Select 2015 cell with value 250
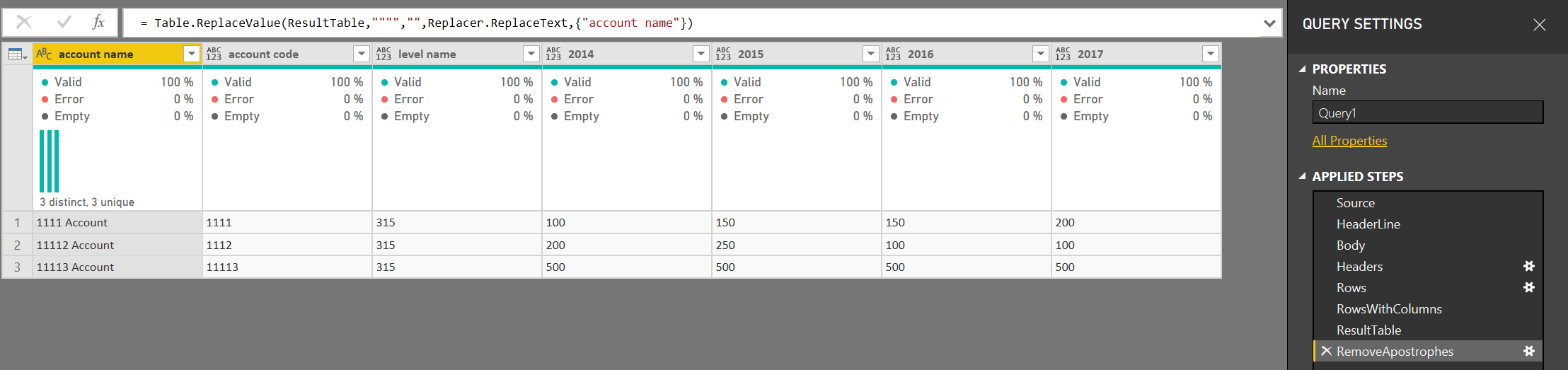Image resolution: width=1568 pixels, height=370 pixels. [797, 245]
